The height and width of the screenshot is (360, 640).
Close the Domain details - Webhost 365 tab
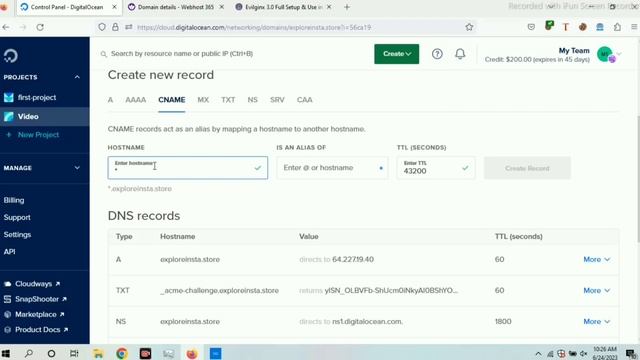(221, 7)
